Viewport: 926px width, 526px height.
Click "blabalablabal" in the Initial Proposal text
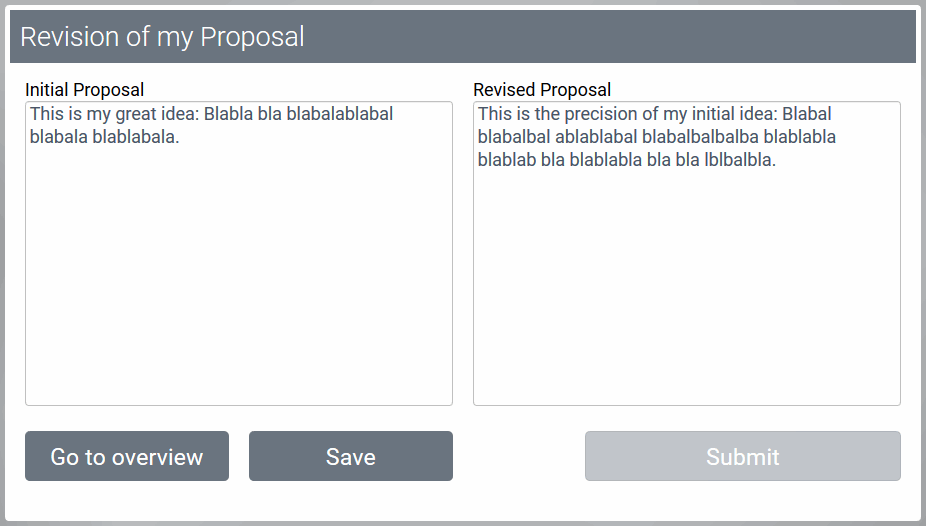(340, 114)
